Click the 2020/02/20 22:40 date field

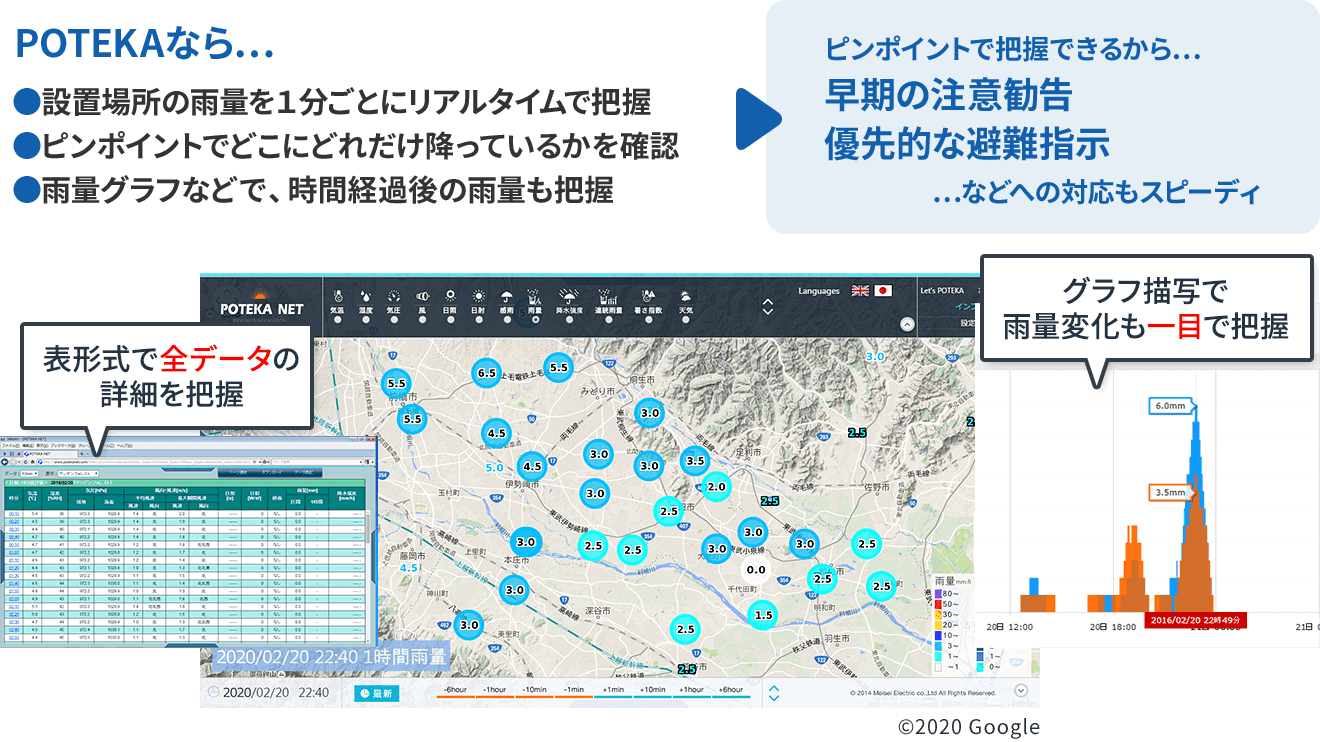(276, 693)
